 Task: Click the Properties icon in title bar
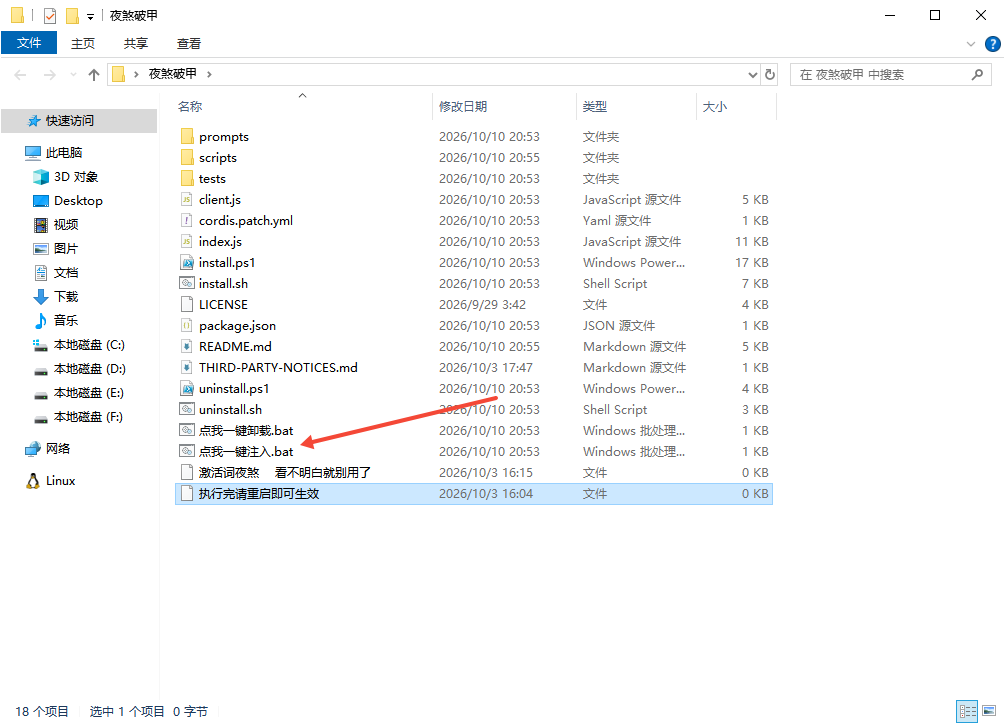(50, 15)
